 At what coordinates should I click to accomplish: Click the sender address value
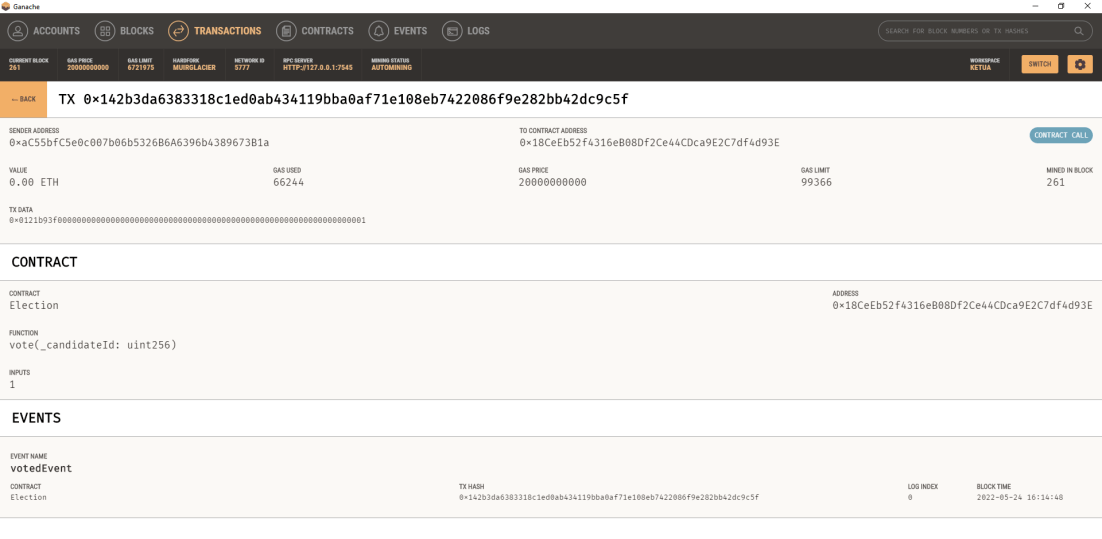point(139,143)
